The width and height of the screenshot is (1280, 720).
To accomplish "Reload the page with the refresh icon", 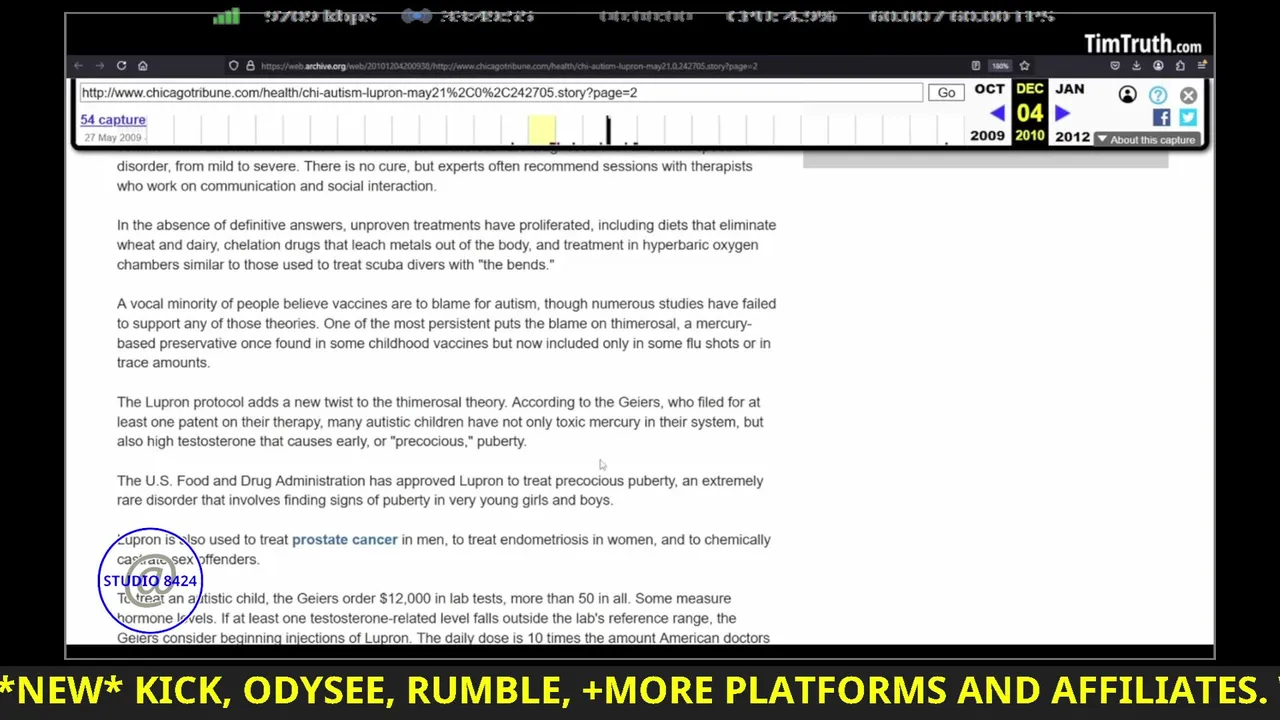I will (x=121, y=66).
